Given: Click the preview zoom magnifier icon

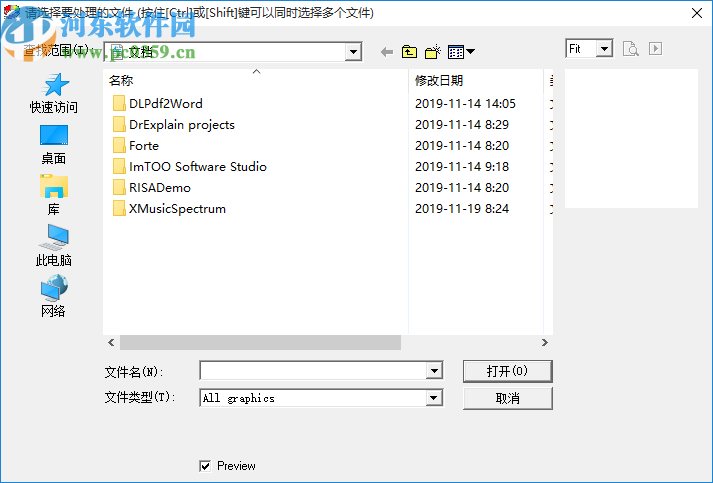Looking at the screenshot, I should [x=631, y=49].
